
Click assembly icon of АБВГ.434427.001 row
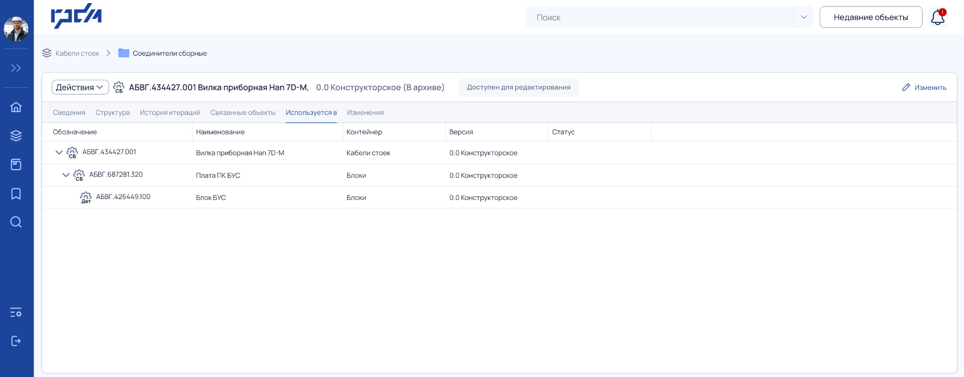[73, 153]
